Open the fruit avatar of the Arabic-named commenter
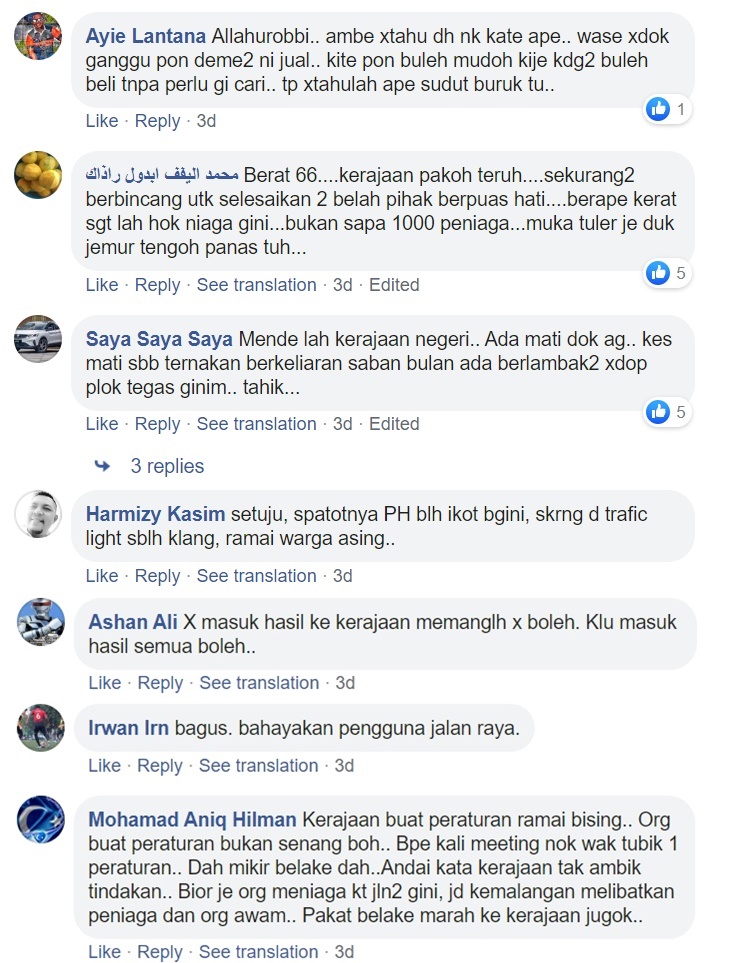Viewport: 744px width, 963px height. 38,175
